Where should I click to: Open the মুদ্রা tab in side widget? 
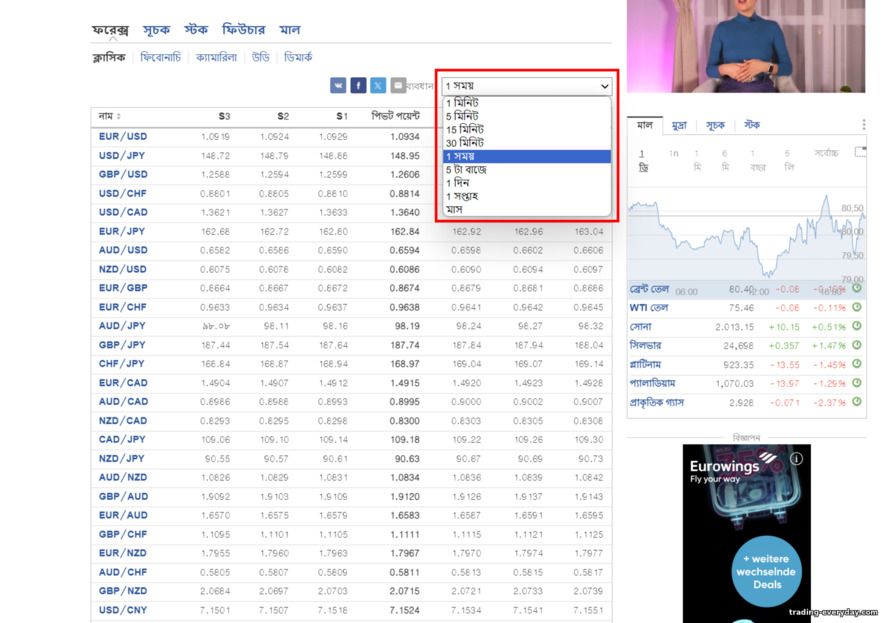tap(679, 125)
